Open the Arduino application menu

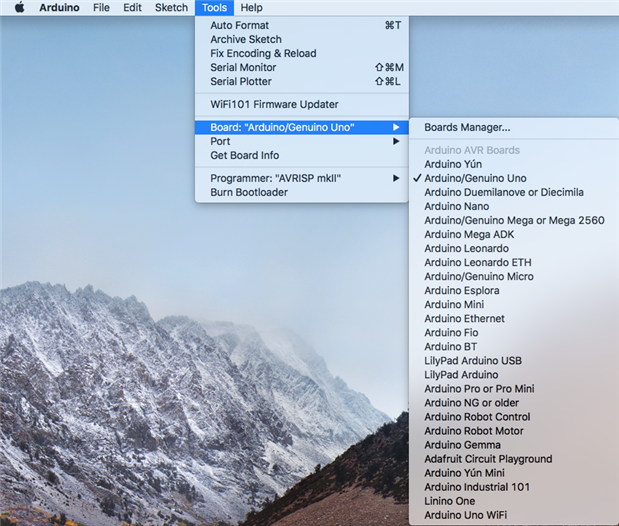(59, 8)
